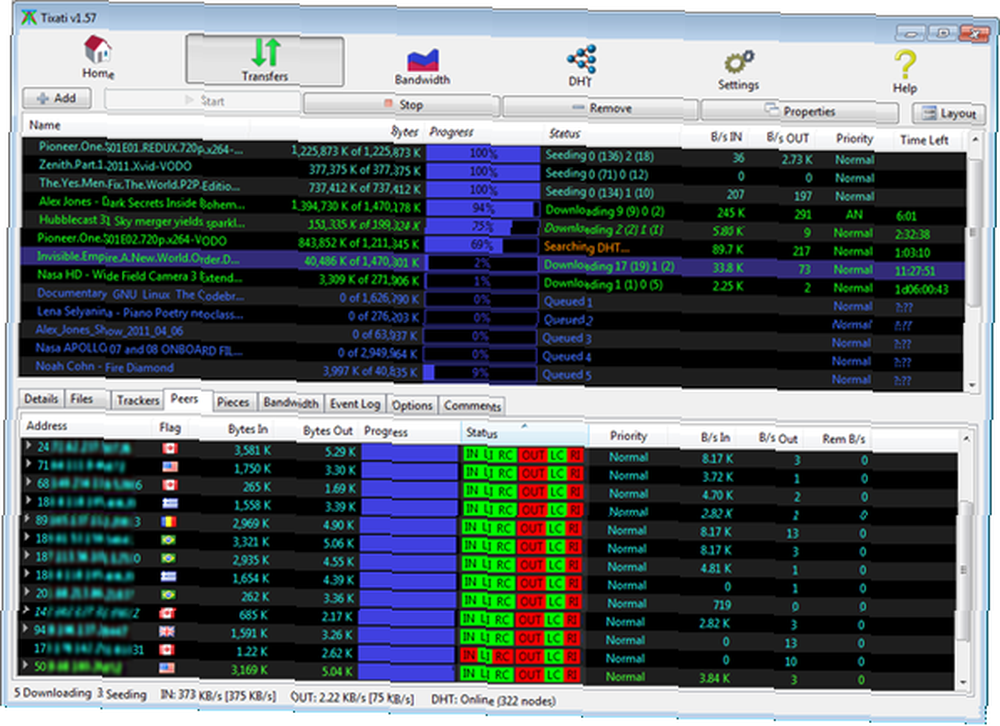Click the Canada flag on the 265 K peer row

click(x=170, y=485)
